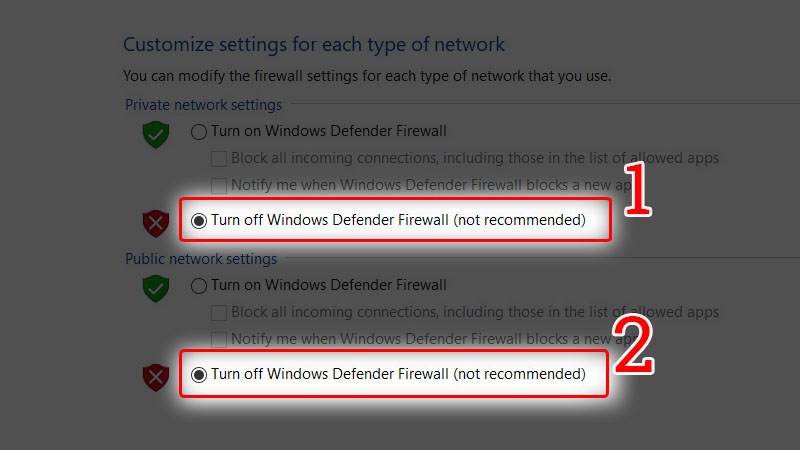Click the Customize settings for each type heading
Screen dimensions: 800x450
point(313,45)
